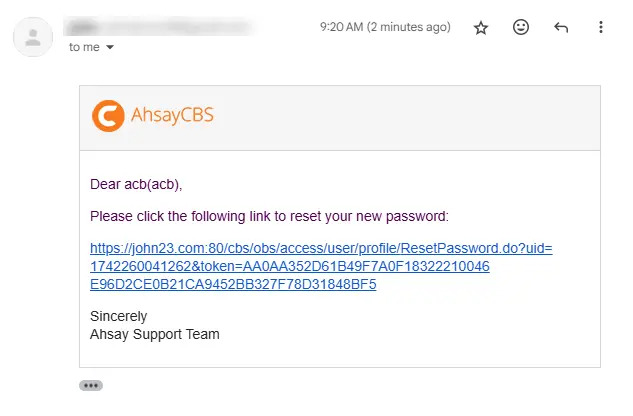Click the "to me" recipient label
Image resolution: width=633 pixels, height=416 pixels.
[x=84, y=47]
